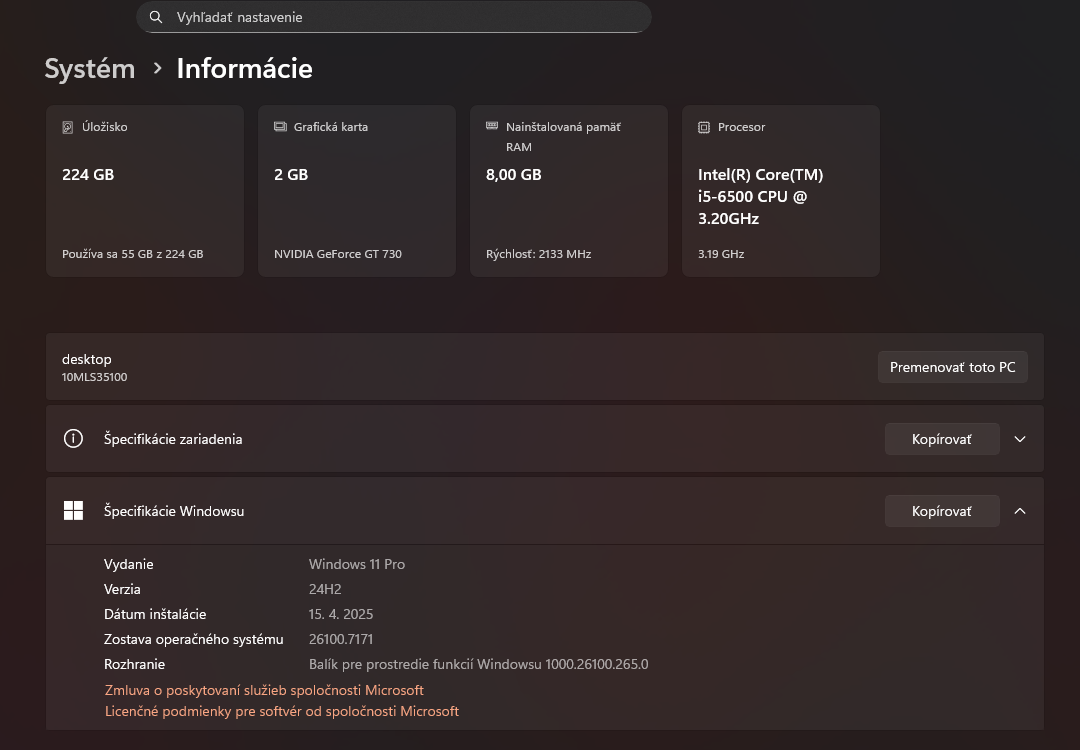Screen dimensions: 1080x750
Task: Click the info icon beside Špecifikácie zariadenia
Action: (x=73, y=438)
